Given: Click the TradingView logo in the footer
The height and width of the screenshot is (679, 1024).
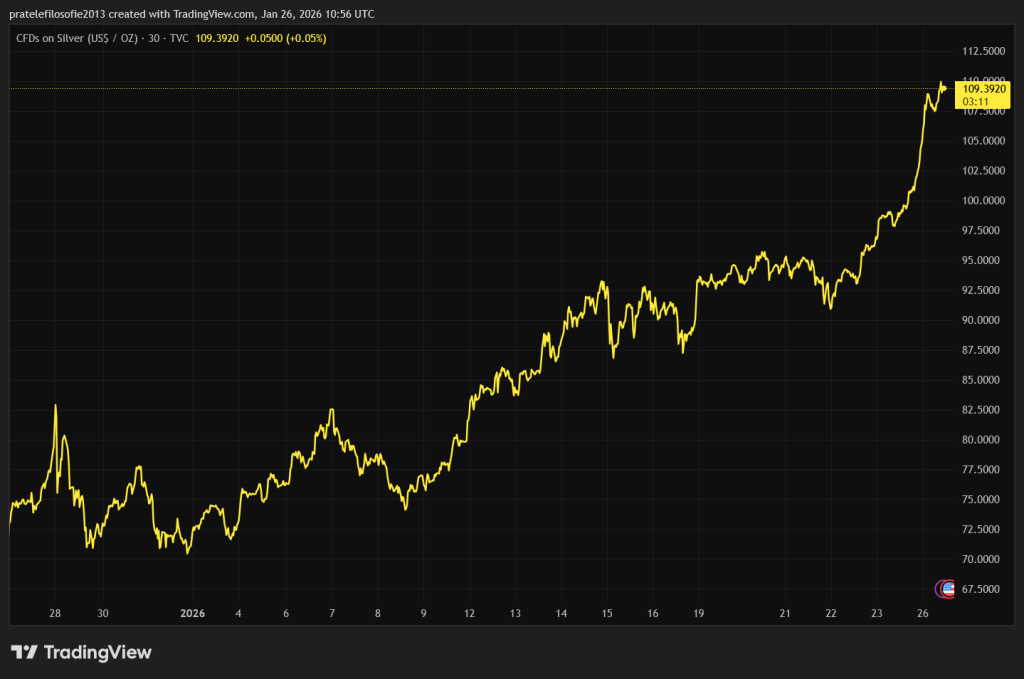Looking at the screenshot, I should click(x=81, y=652).
